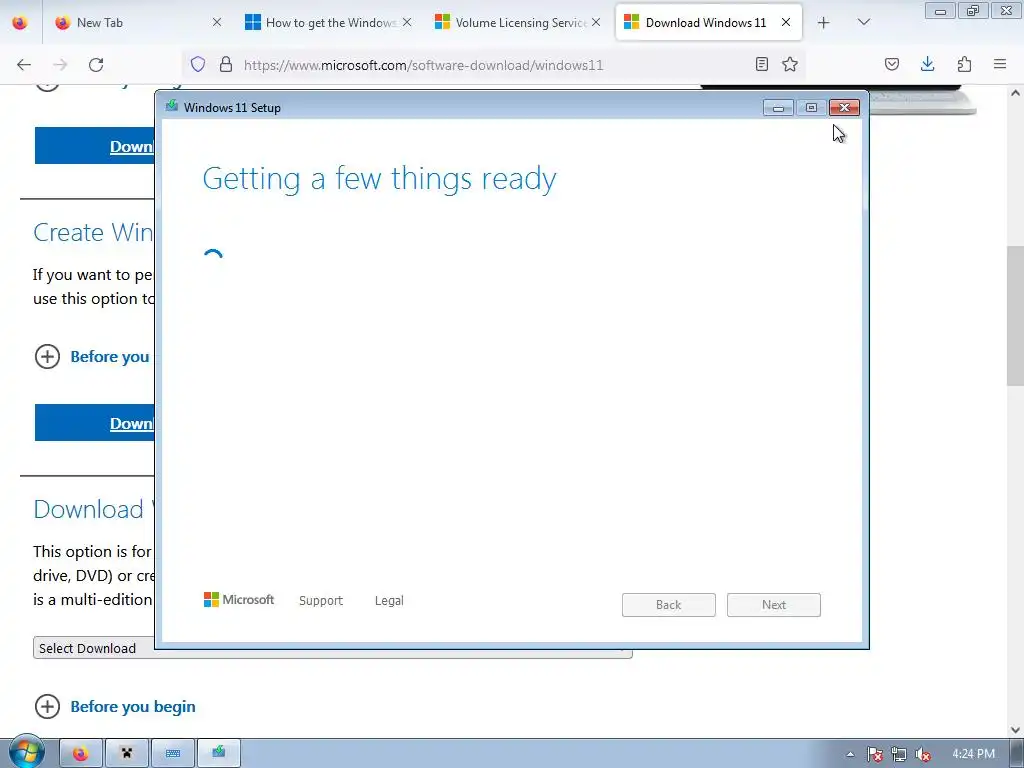This screenshot has height=768, width=1024.
Task: Open the Support link in Setup
Action: pyautogui.click(x=321, y=600)
